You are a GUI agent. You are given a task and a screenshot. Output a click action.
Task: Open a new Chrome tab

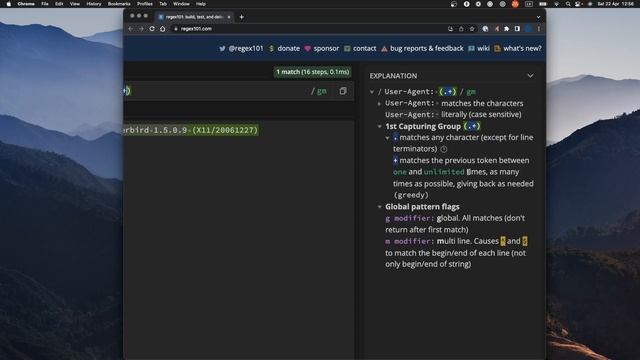click(242, 17)
